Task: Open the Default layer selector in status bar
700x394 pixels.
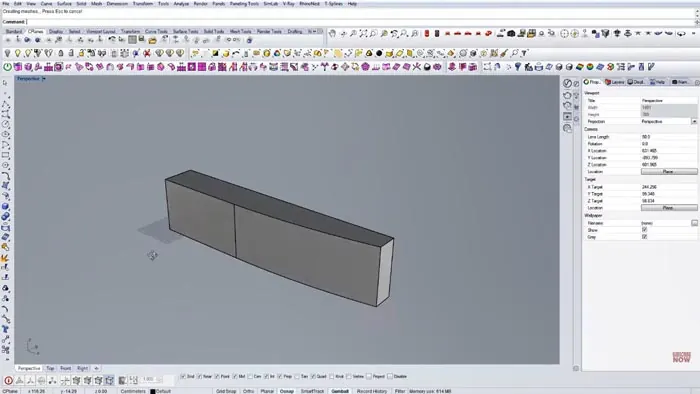Action: (x=163, y=391)
